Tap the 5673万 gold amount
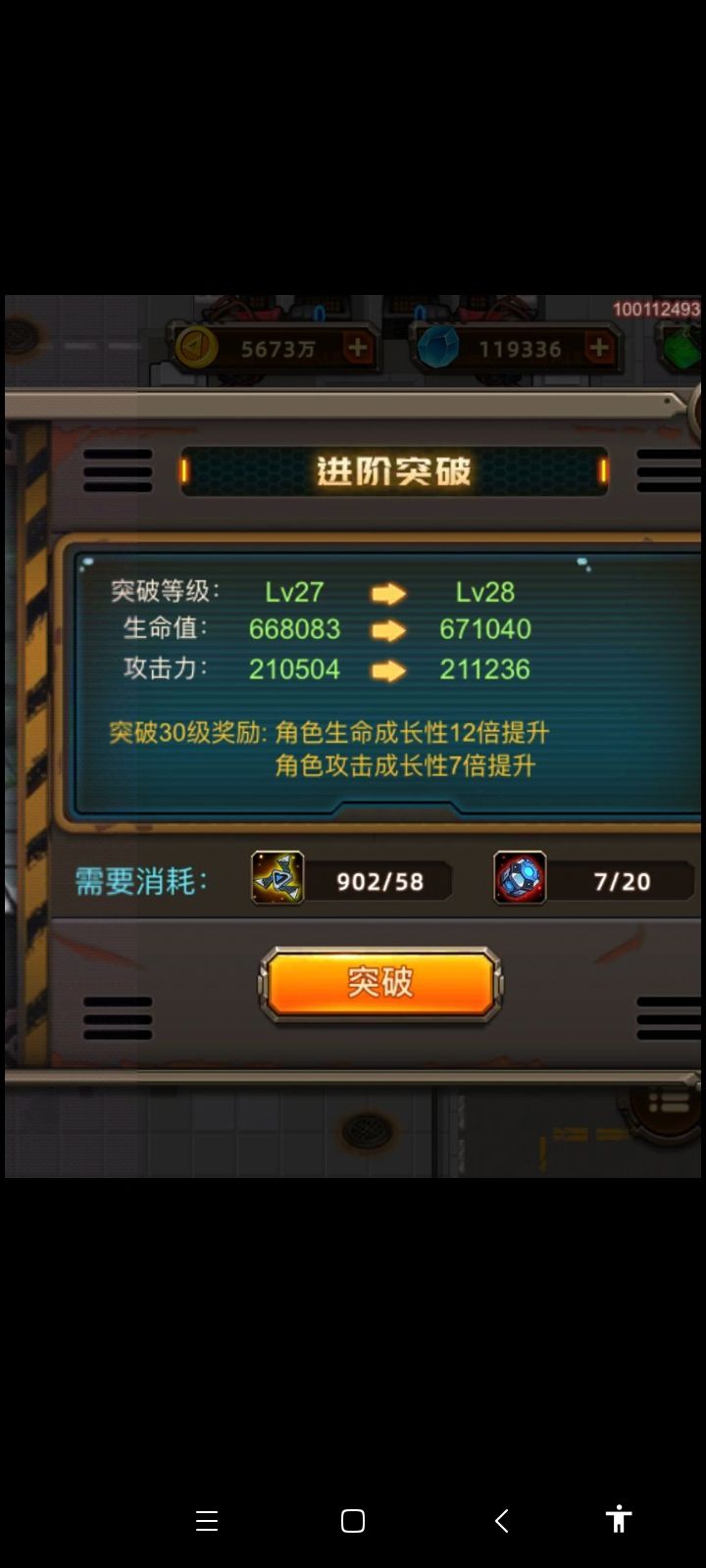Image resolution: width=706 pixels, height=1568 pixels. point(278,349)
